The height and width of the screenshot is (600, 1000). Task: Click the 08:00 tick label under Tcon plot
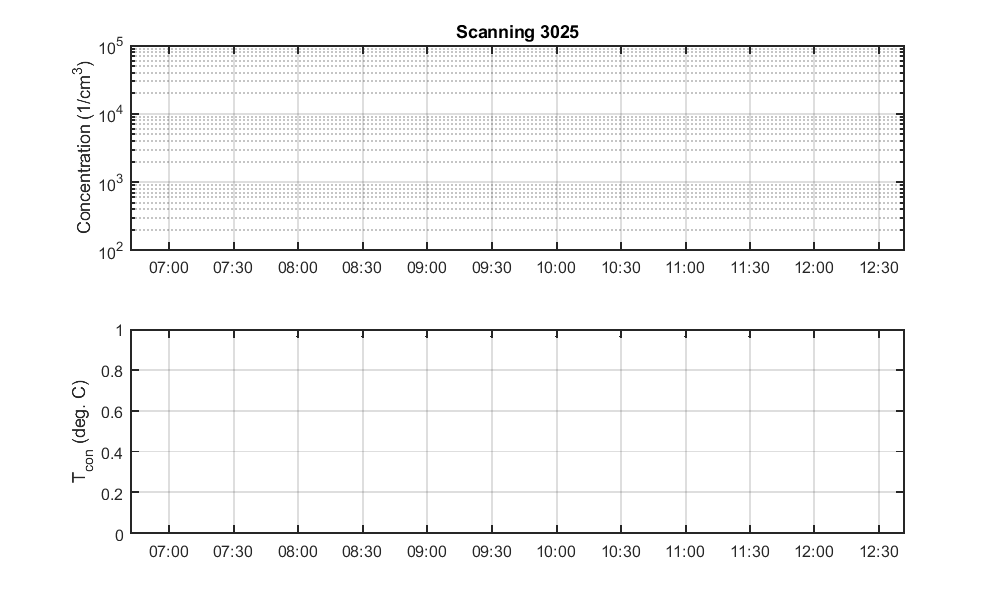coord(298,552)
